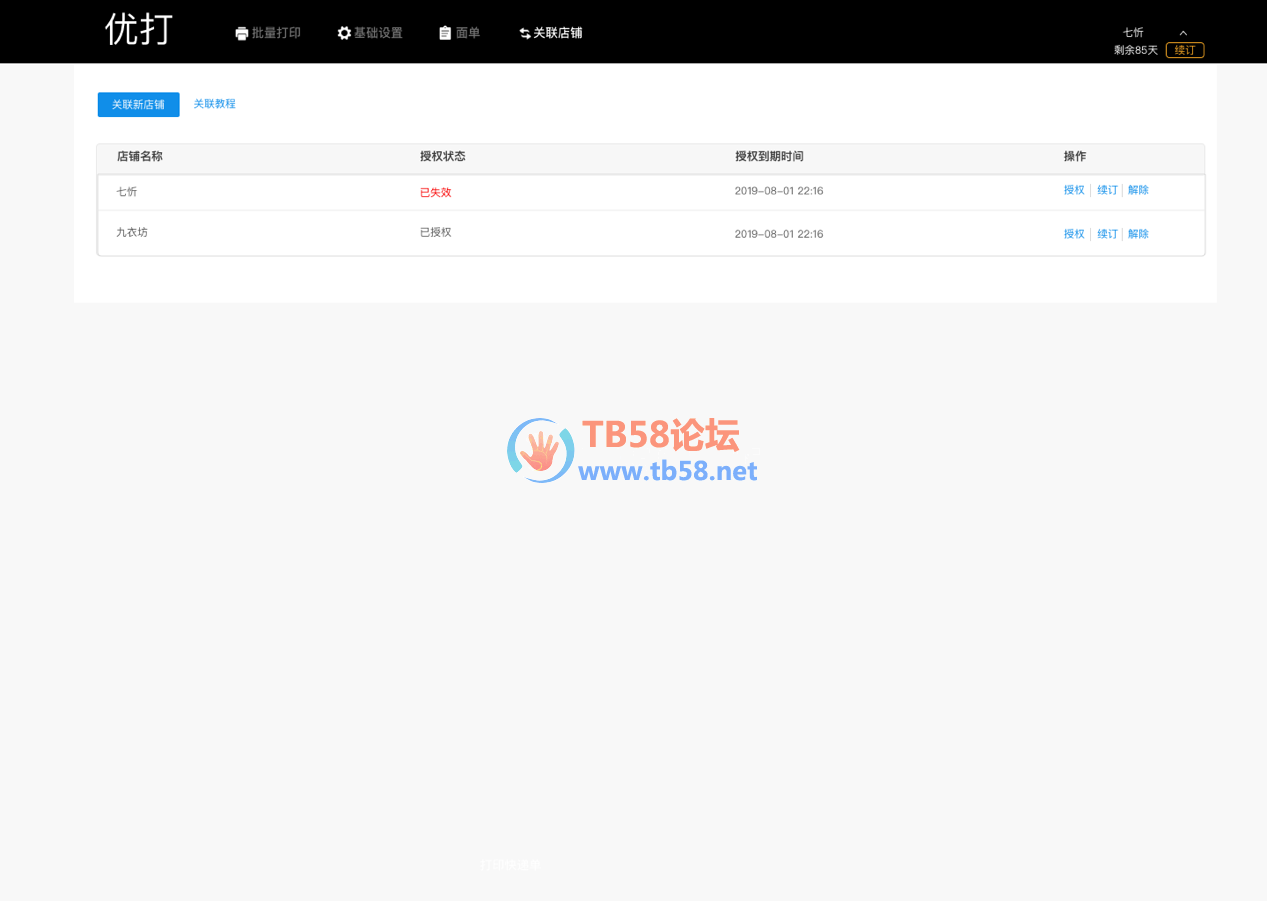
Task: Select the 关联店铺 swap-arrows icon
Action: (x=525, y=34)
